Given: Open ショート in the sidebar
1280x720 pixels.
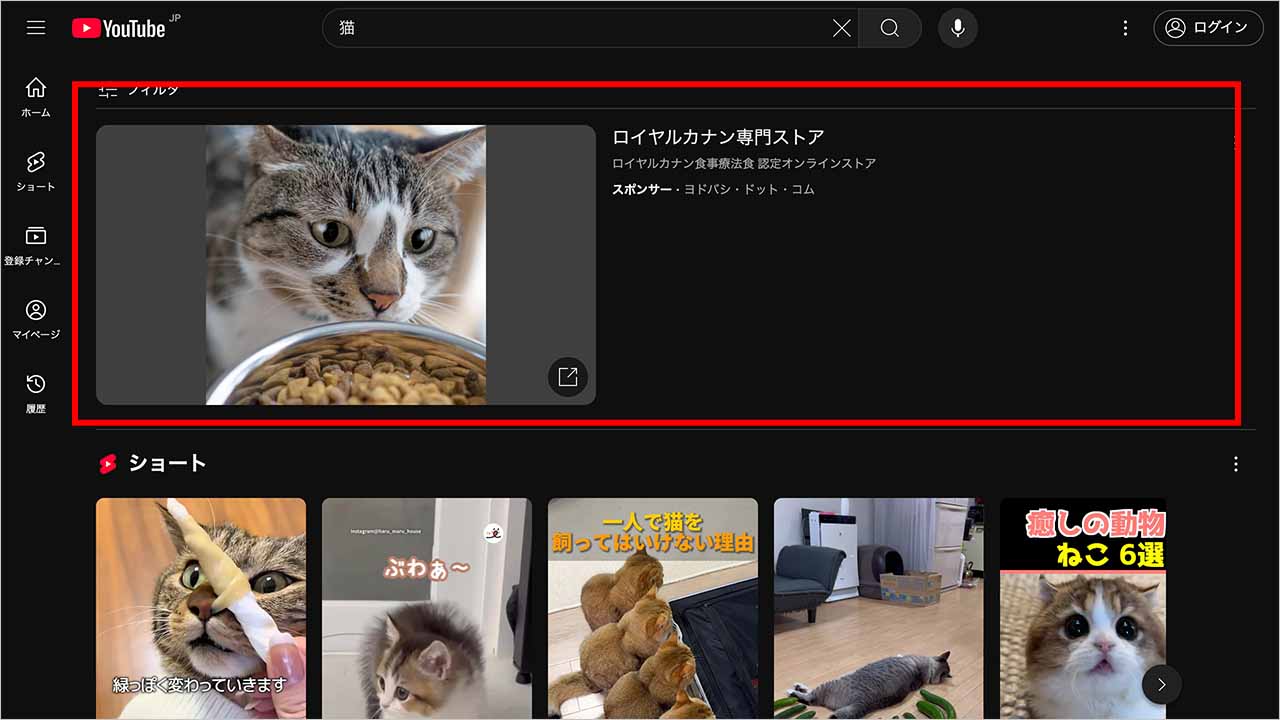Looking at the screenshot, I should 36,172.
